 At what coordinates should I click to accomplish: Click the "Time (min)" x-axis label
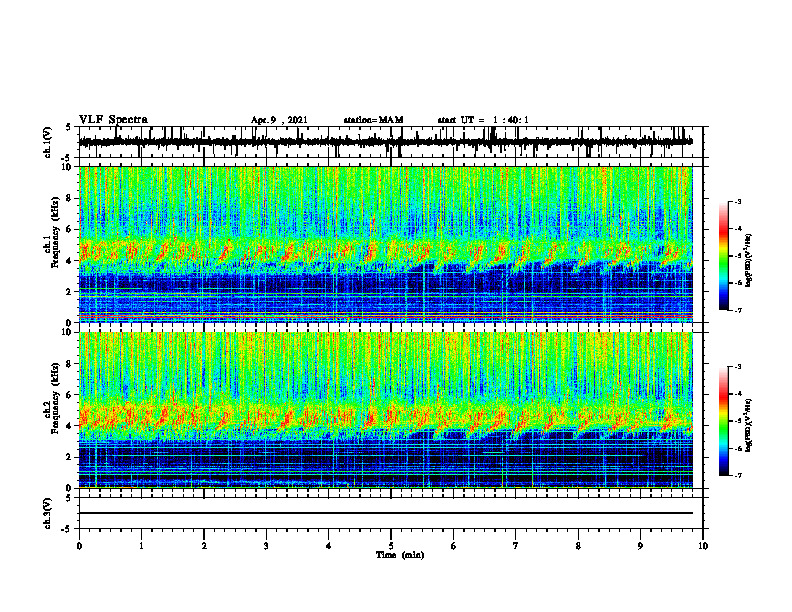[400, 555]
